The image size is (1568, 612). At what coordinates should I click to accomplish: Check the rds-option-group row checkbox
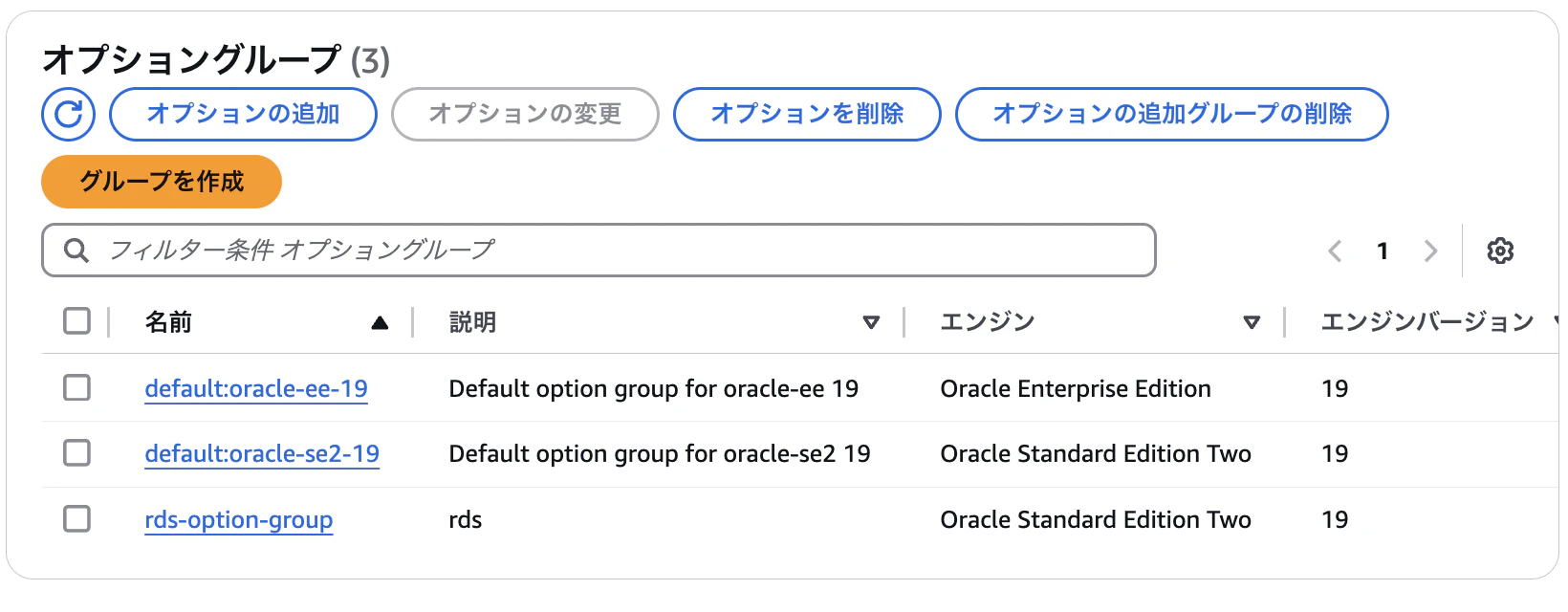click(x=76, y=518)
